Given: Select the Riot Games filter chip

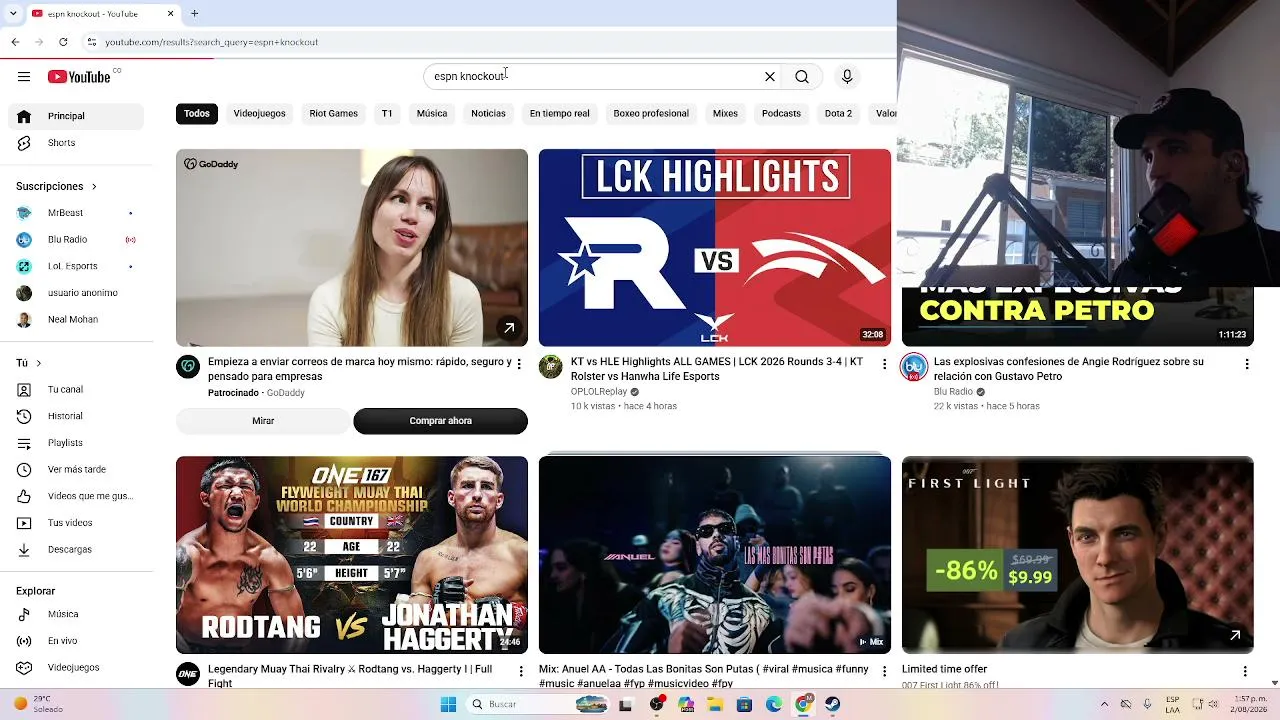Looking at the screenshot, I should click(x=334, y=114).
